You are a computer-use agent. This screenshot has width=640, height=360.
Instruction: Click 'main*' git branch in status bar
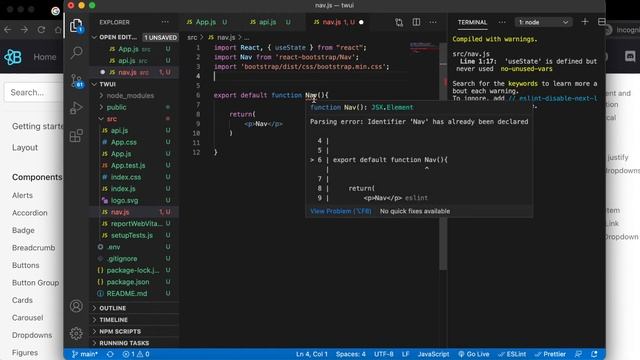84,354
